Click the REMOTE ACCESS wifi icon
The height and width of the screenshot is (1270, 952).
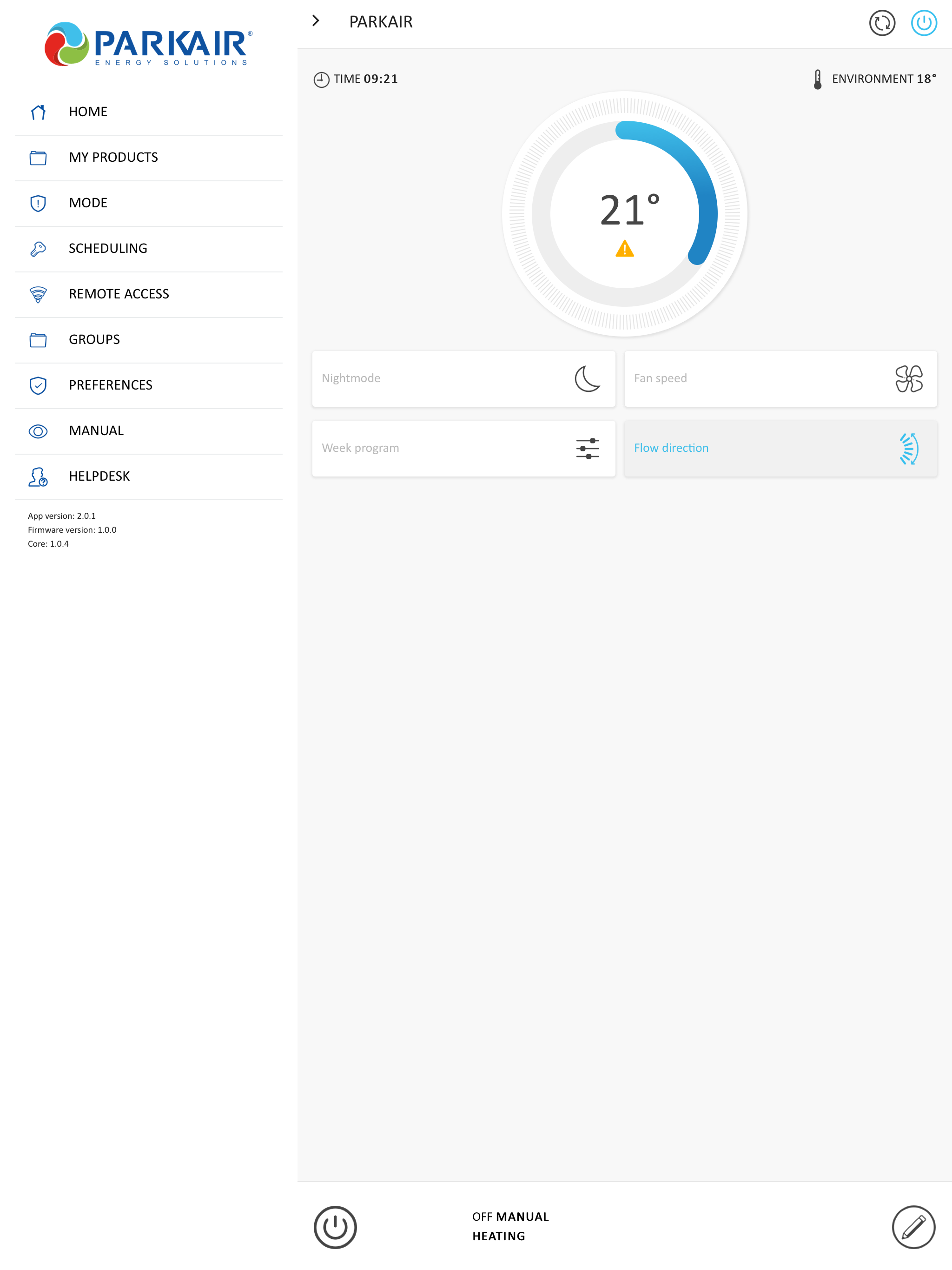[x=38, y=294]
